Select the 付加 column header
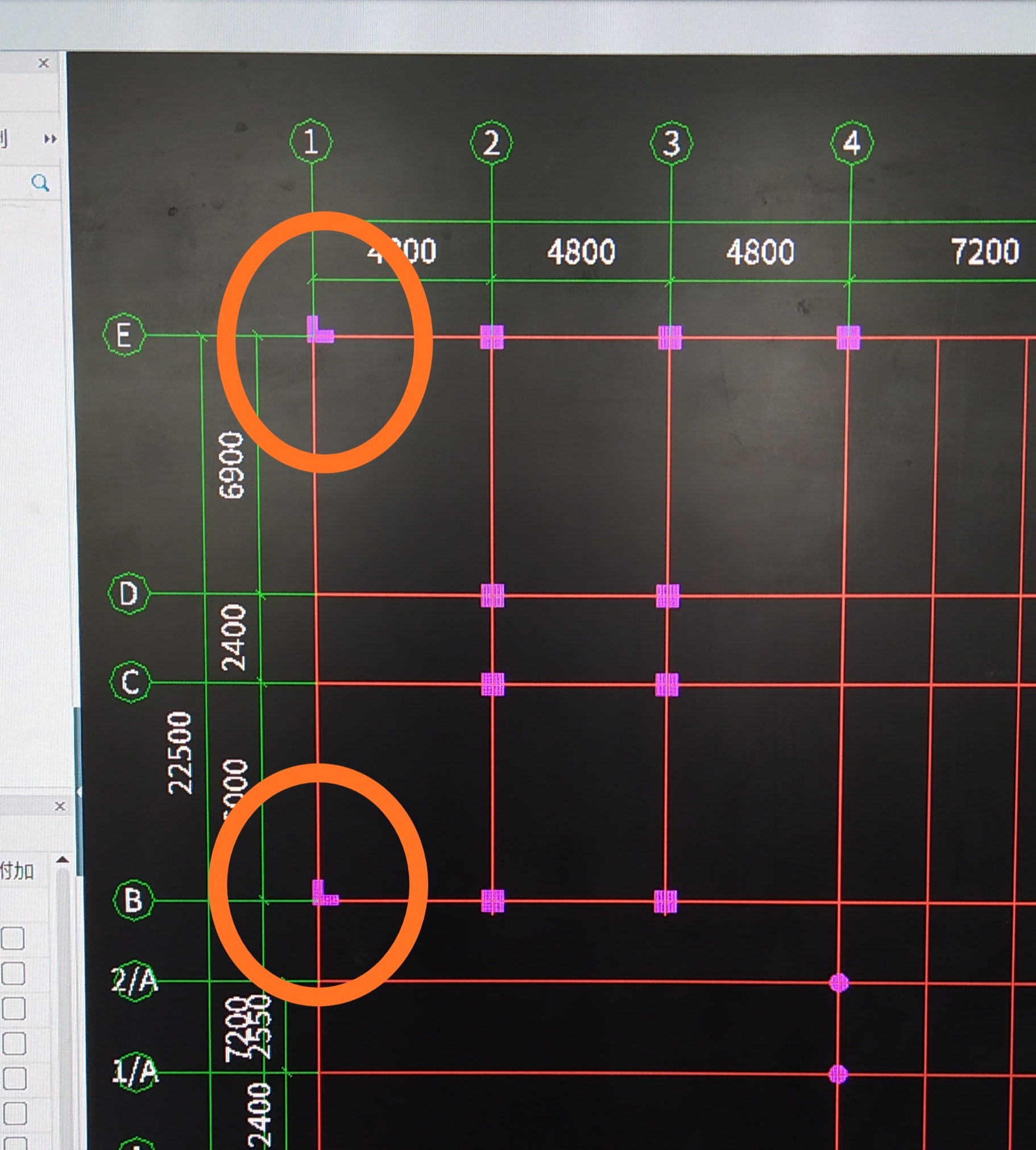The height and width of the screenshot is (1150, 1036). click(x=17, y=871)
